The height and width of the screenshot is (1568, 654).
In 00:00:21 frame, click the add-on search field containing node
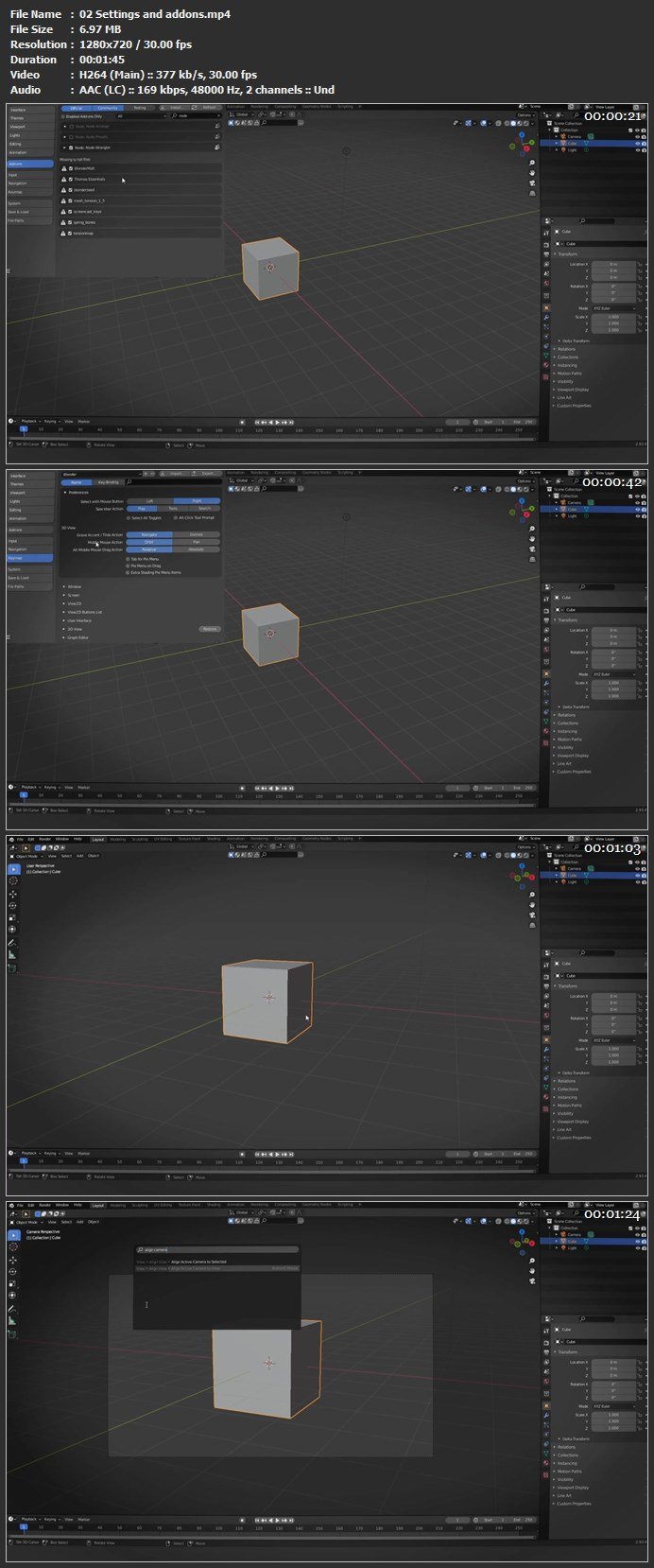coord(196,116)
